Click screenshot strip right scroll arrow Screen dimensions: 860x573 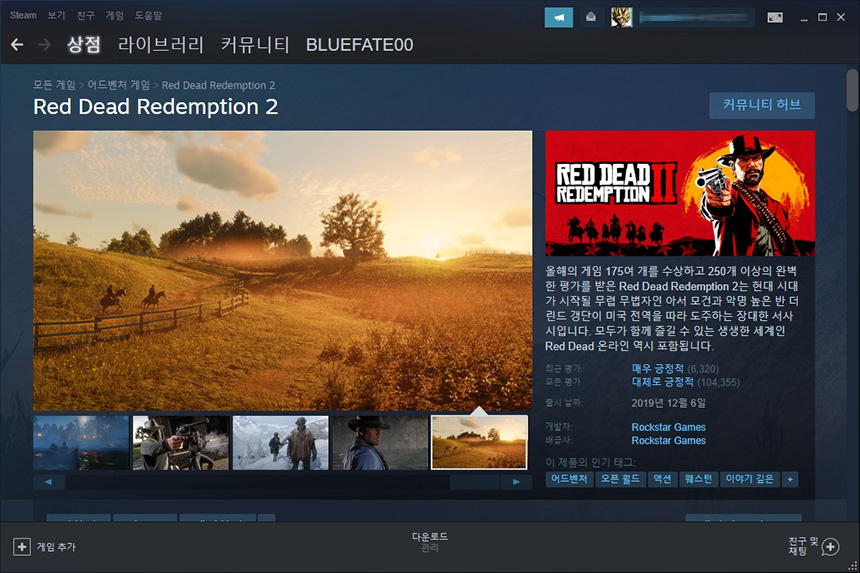pos(516,482)
